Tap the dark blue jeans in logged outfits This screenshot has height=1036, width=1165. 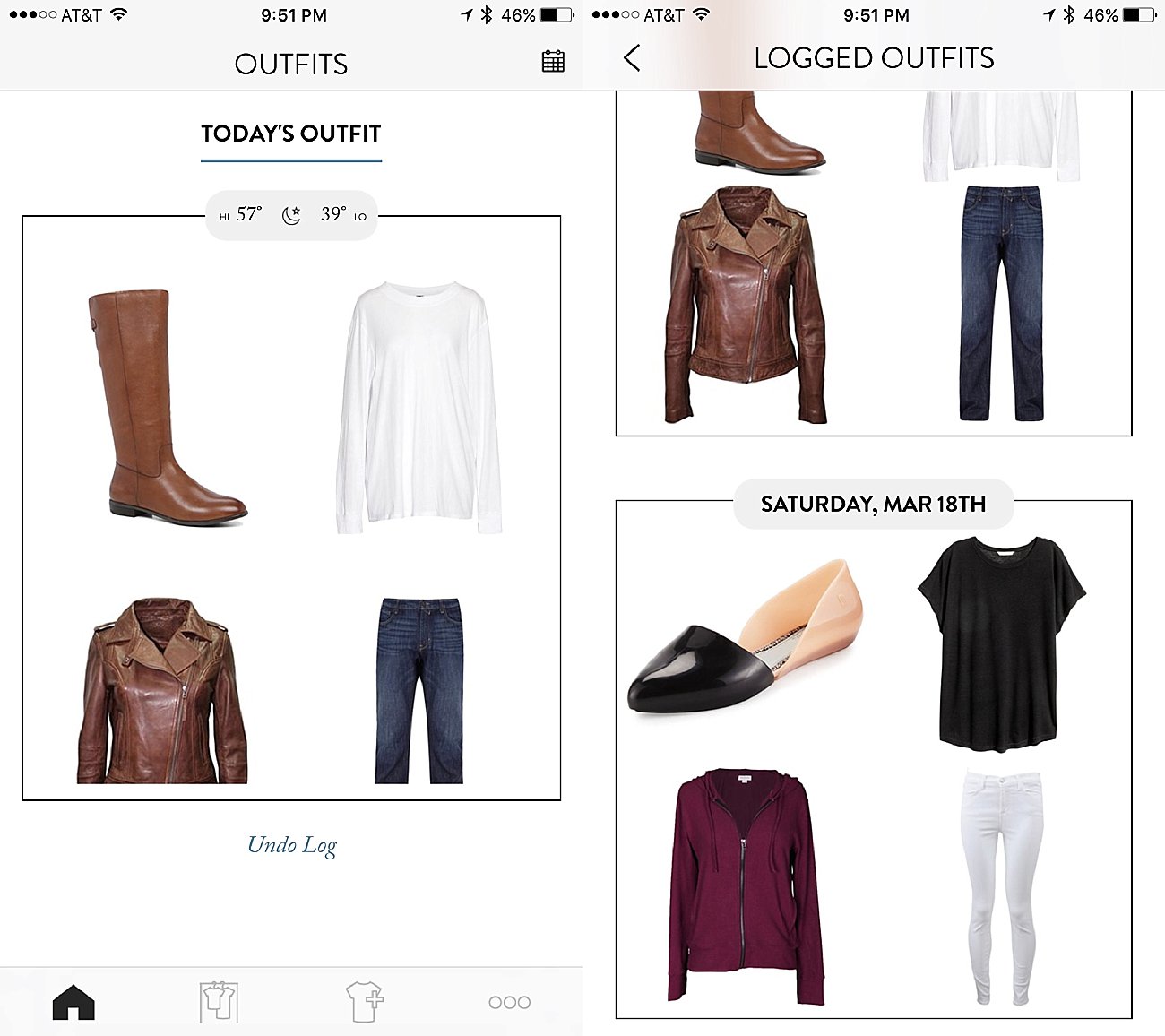point(1002,303)
